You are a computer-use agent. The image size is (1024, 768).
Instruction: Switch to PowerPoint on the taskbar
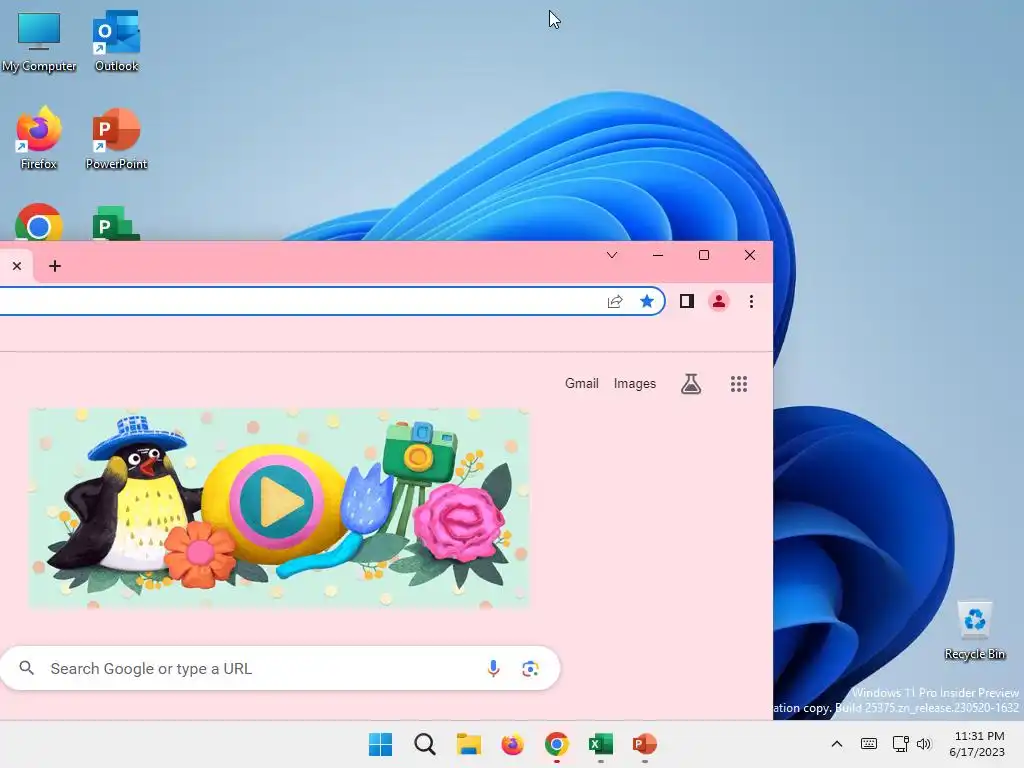(x=645, y=744)
